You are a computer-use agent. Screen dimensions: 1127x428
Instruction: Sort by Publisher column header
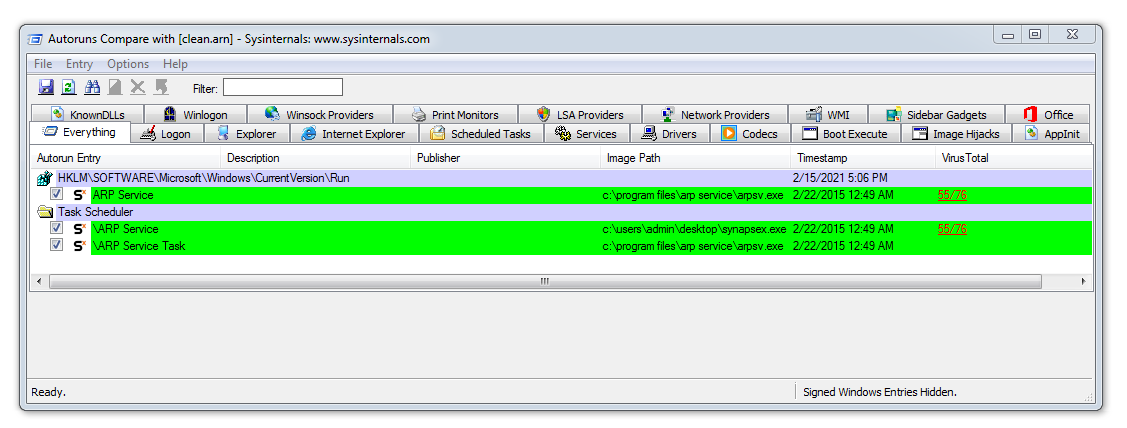tap(505, 158)
